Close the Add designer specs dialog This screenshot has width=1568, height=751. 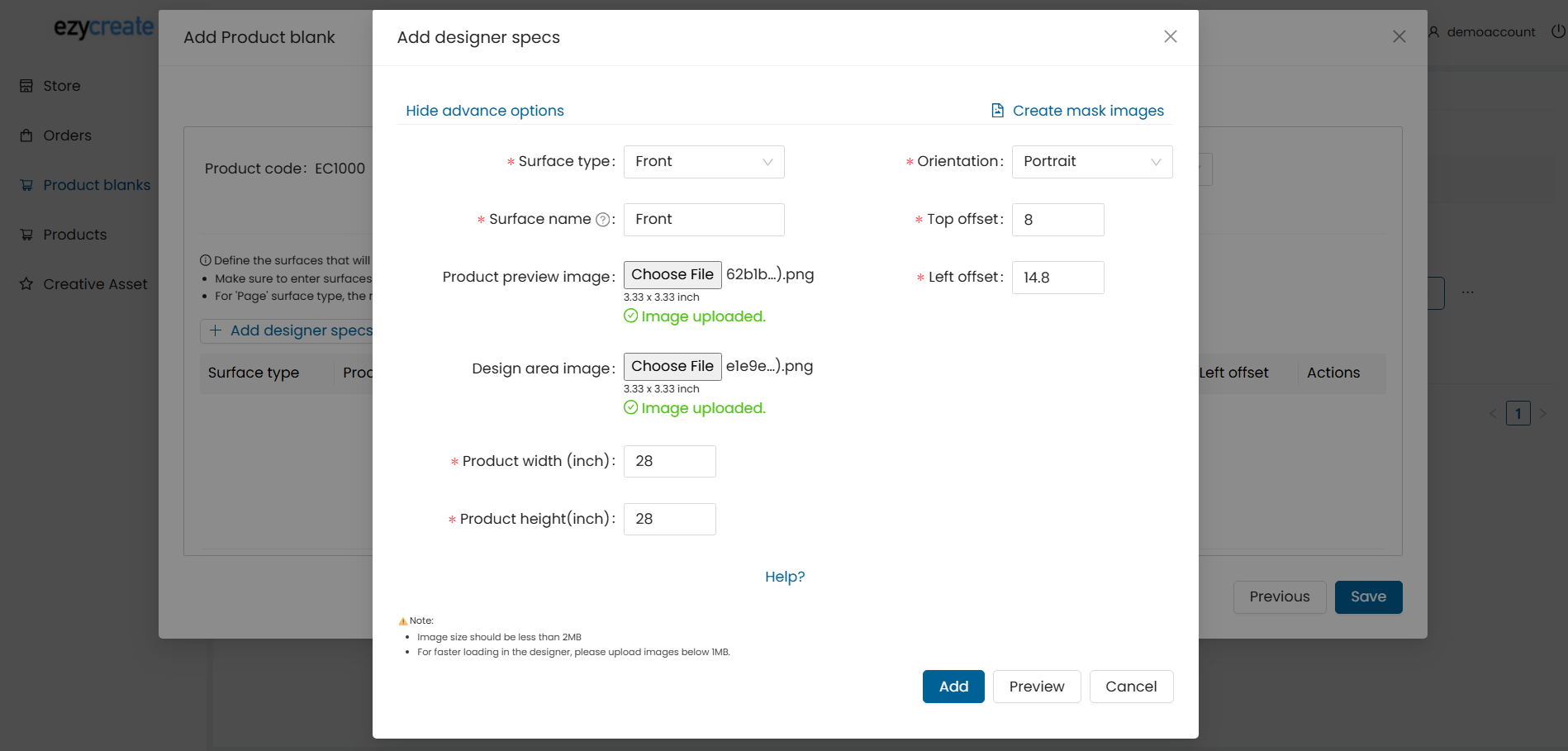point(1170,36)
